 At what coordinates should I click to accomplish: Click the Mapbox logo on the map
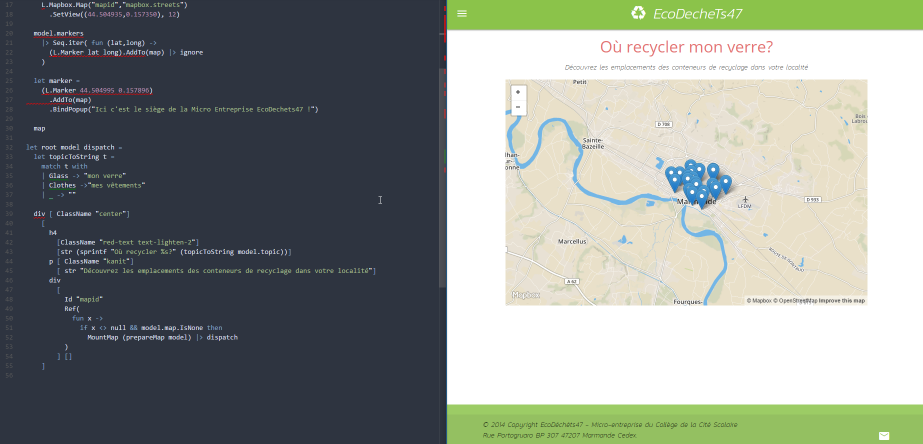(526, 295)
